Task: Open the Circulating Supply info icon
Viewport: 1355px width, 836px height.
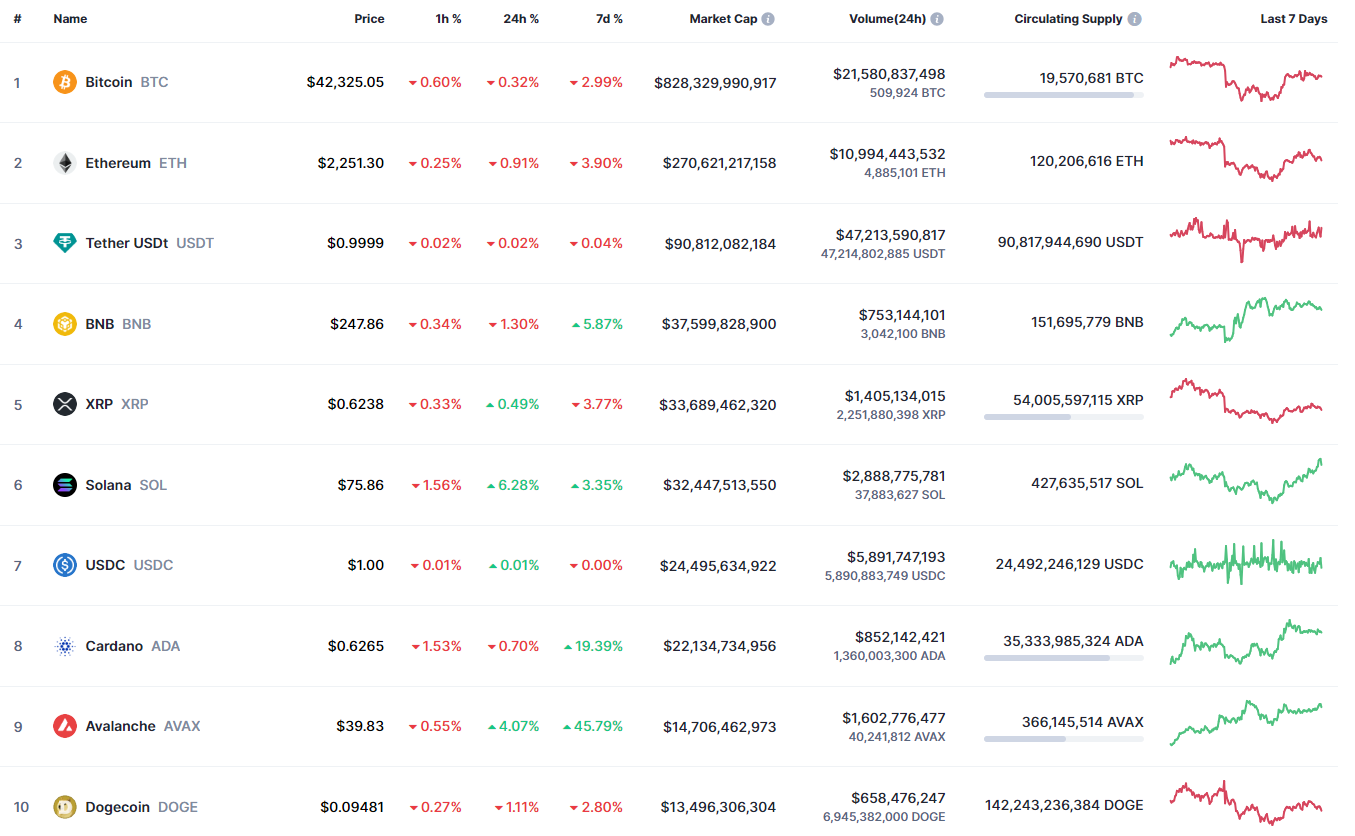Action: pyautogui.click(x=1134, y=19)
